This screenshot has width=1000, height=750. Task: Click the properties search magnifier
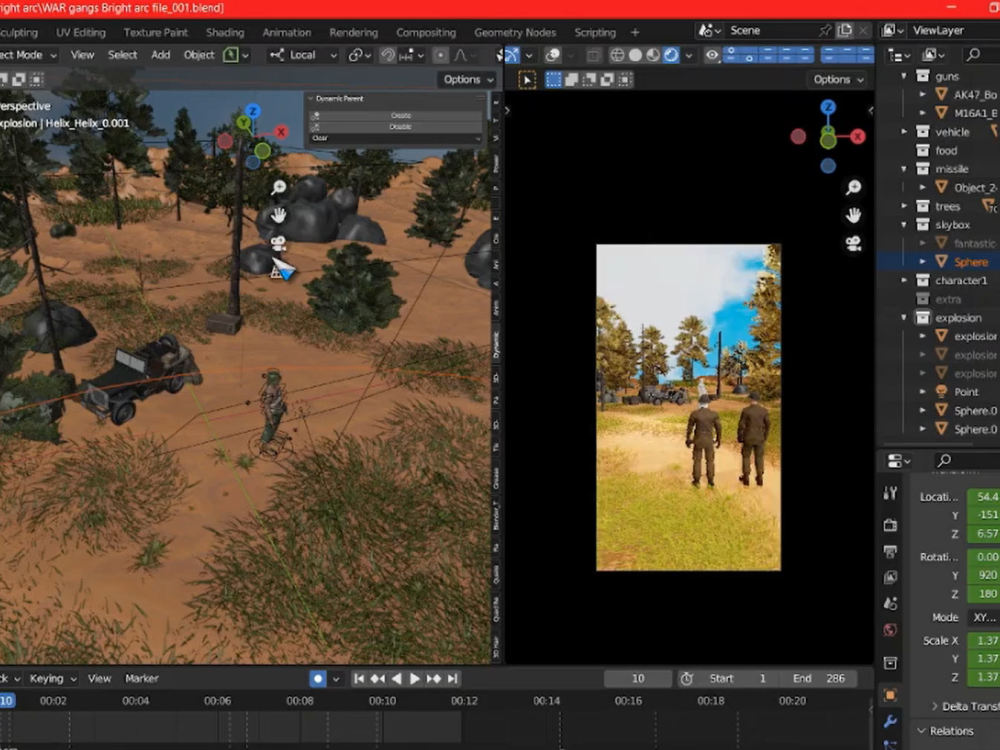944,460
